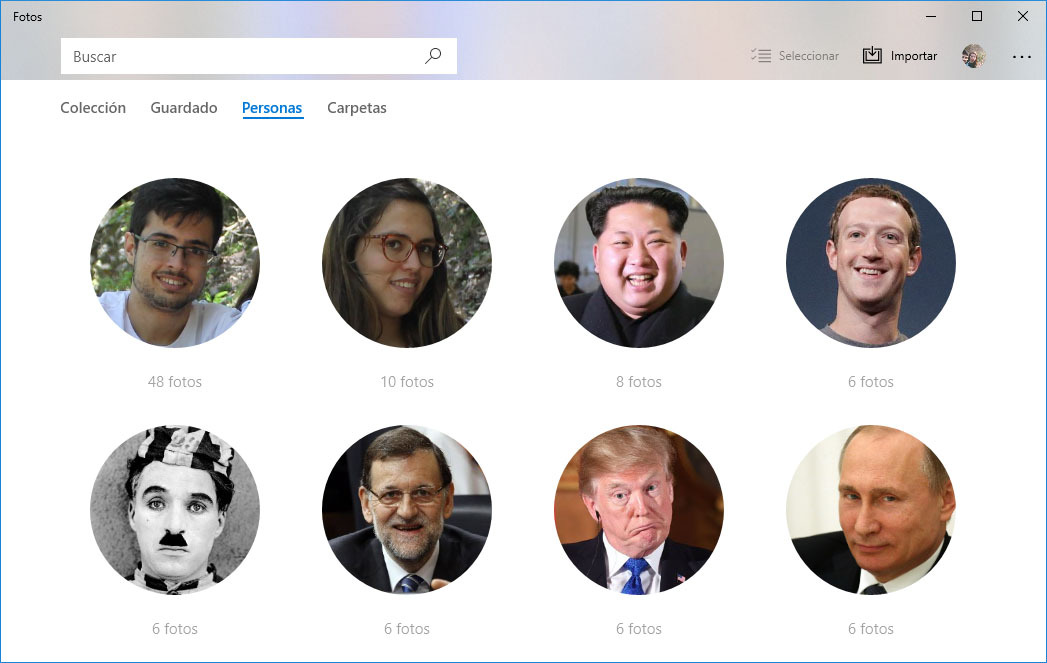This screenshot has height=663, width=1047.
Task: Click the 10 fotos label
Action: pos(406,381)
